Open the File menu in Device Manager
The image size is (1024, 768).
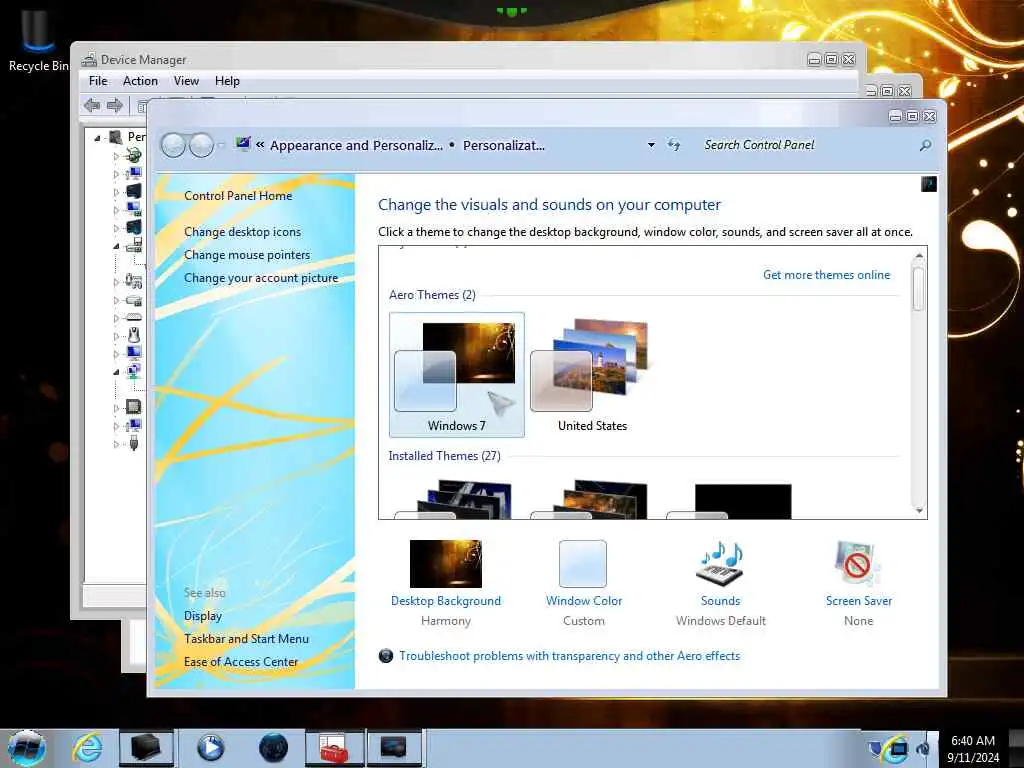coord(98,81)
